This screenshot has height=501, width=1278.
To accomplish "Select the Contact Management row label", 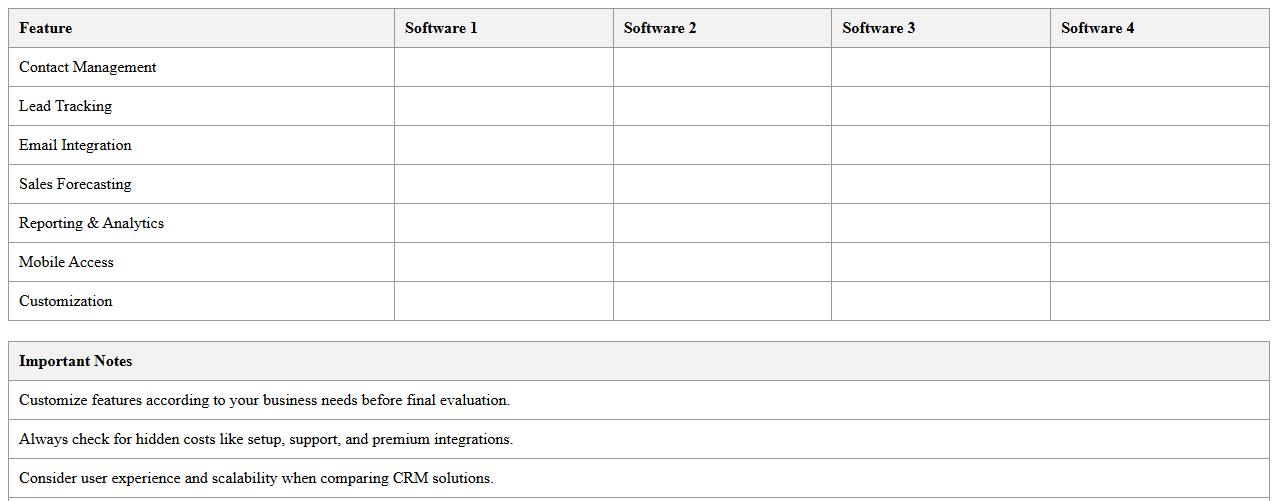I will [x=88, y=67].
